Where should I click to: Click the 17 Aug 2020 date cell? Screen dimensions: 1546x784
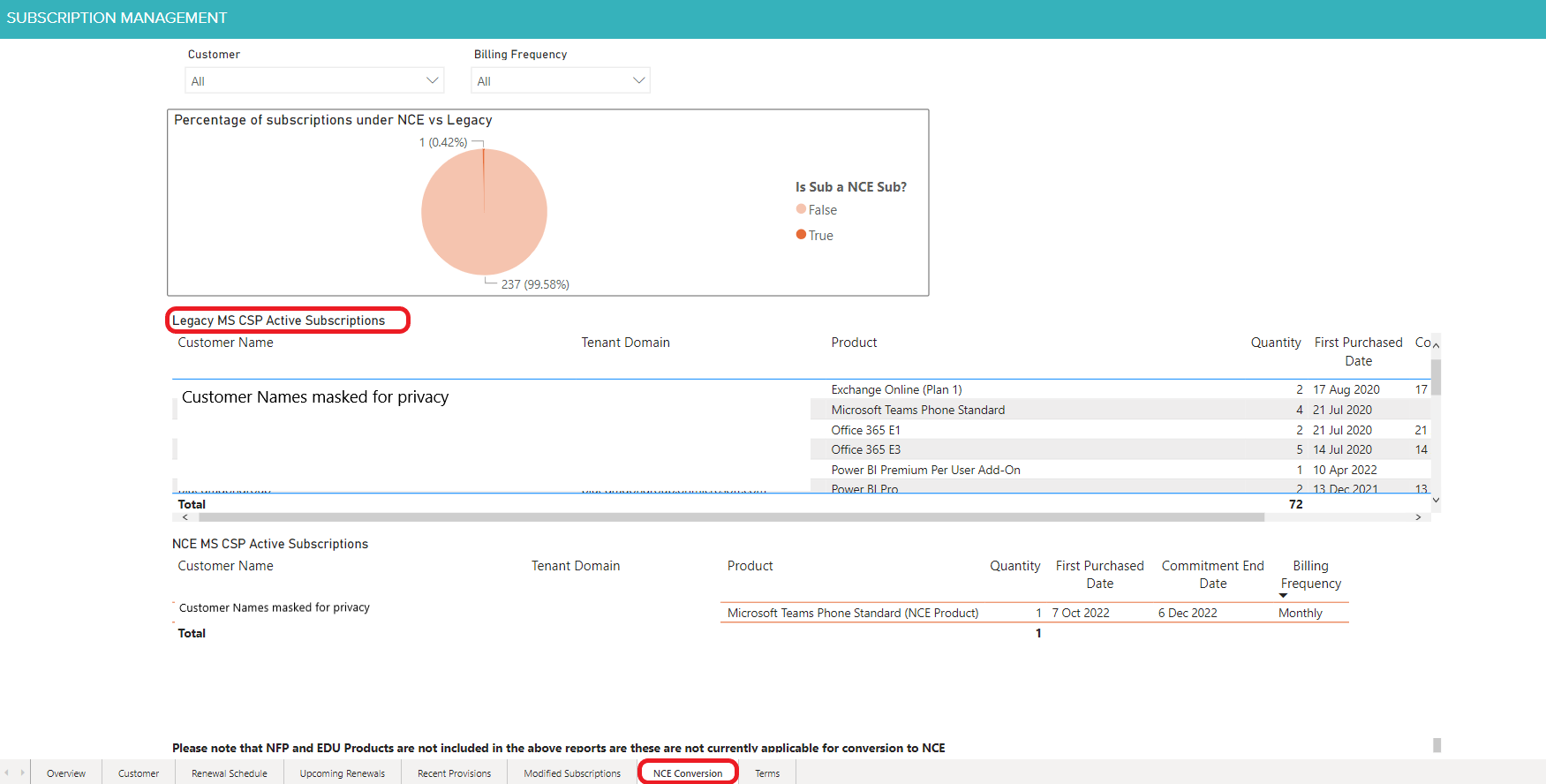1346,389
